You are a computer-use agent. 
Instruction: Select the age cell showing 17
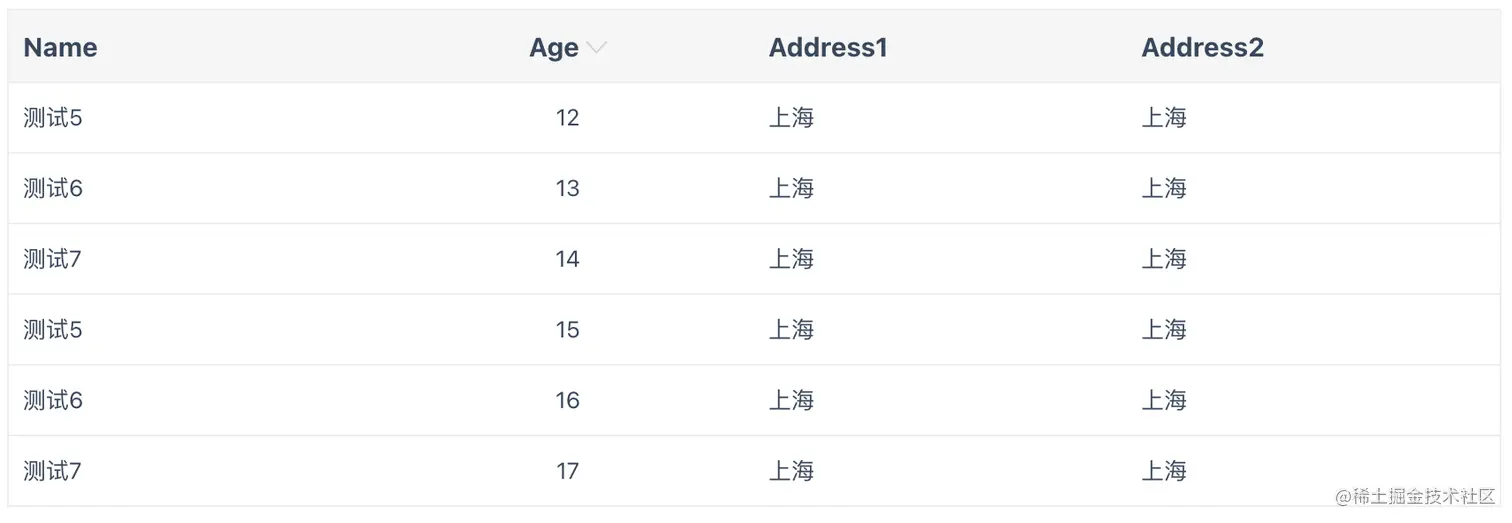click(x=567, y=471)
